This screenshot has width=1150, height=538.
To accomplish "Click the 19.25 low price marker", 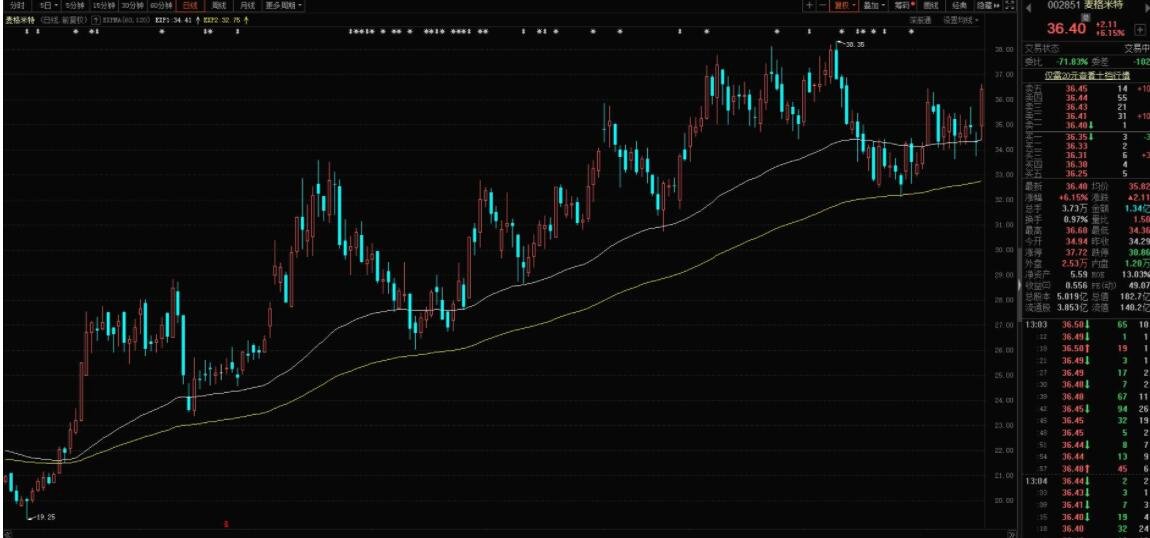I will click(x=45, y=517).
